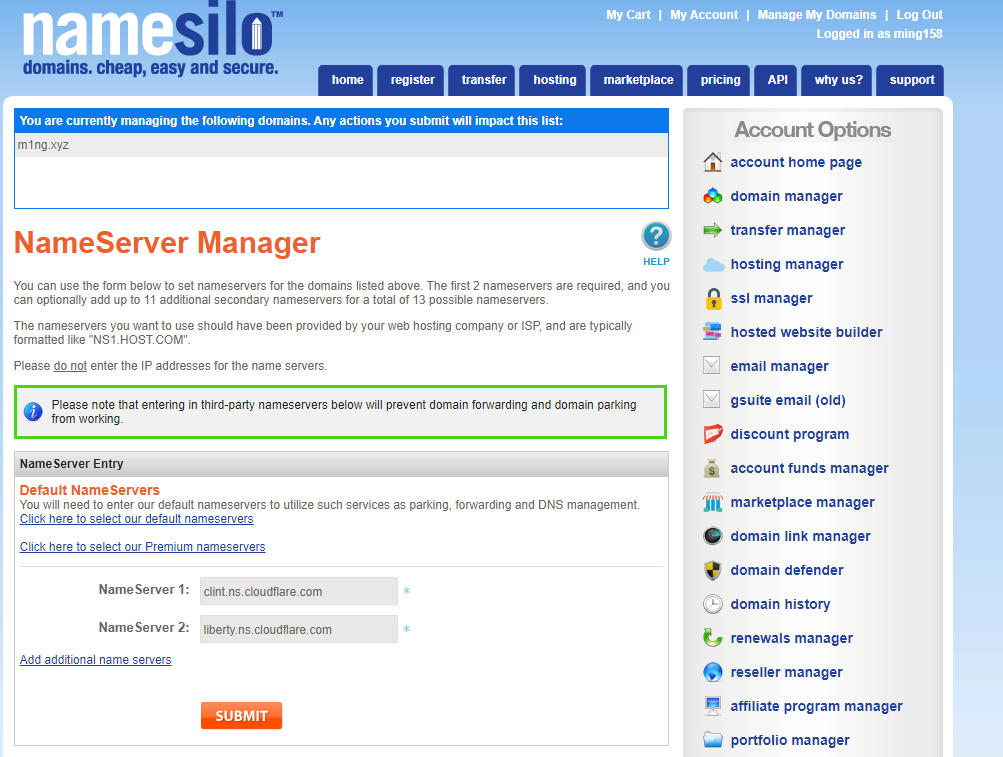Open the account funds manager link text

pos(809,468)
